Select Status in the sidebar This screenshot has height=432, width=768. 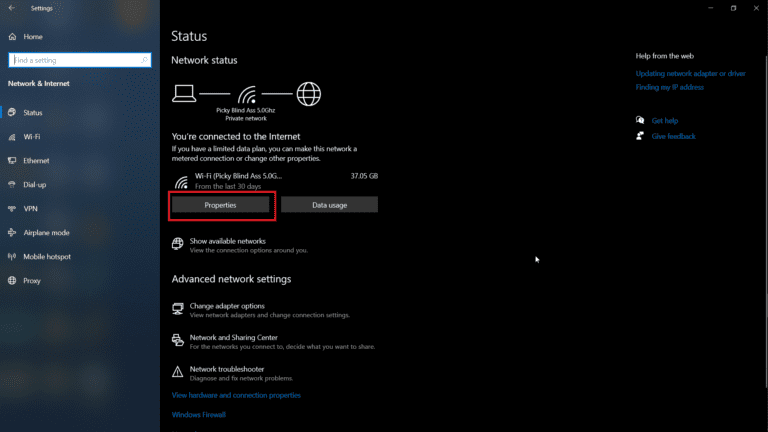pyautogui.click(x=33, y=113)
